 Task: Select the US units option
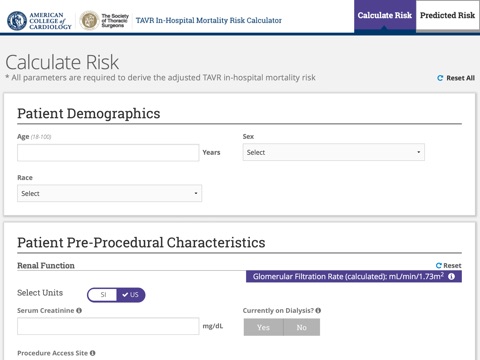(131, 295)
